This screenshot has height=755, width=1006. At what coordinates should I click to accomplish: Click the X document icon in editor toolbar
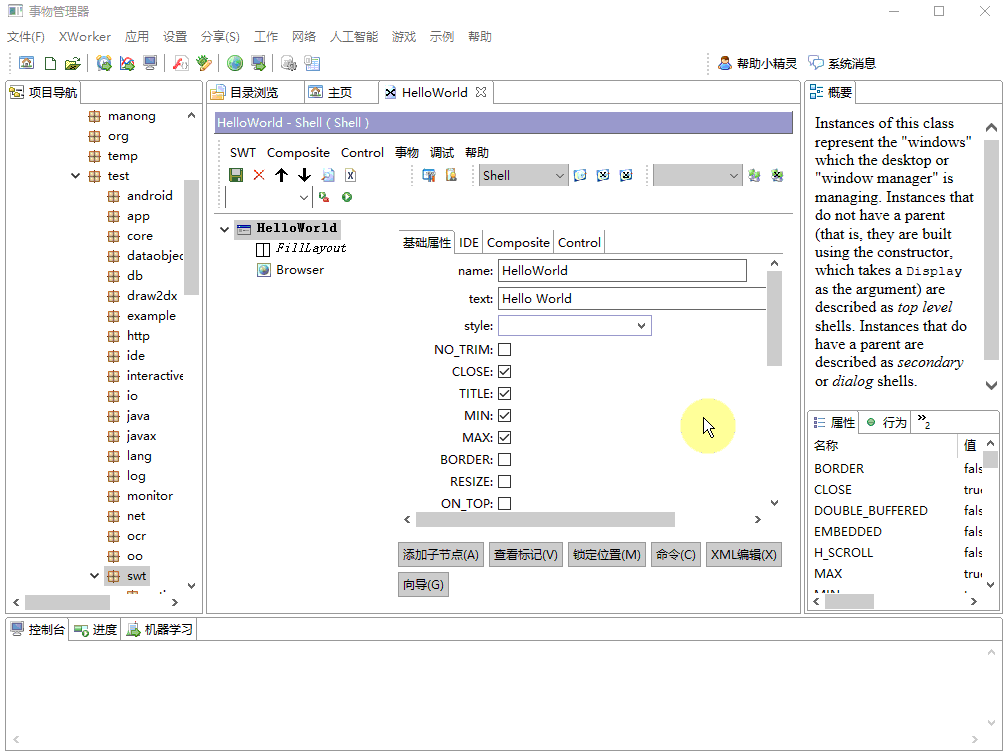[x=350, y=175]
